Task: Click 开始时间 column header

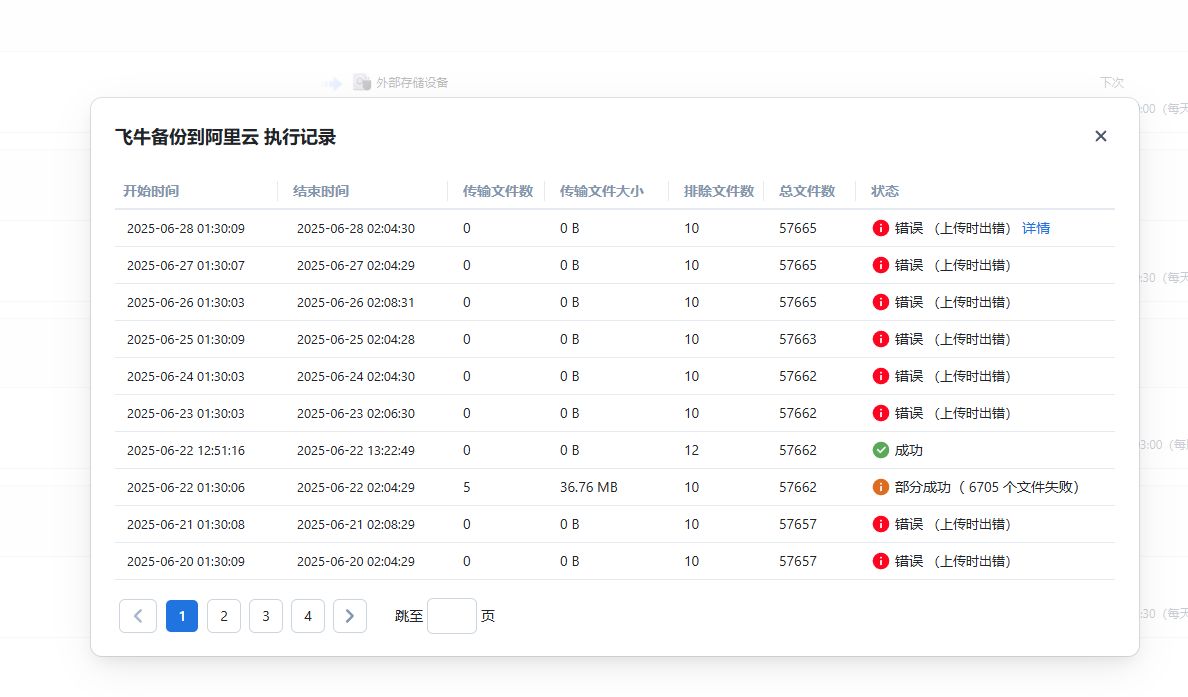Action: 151,191
